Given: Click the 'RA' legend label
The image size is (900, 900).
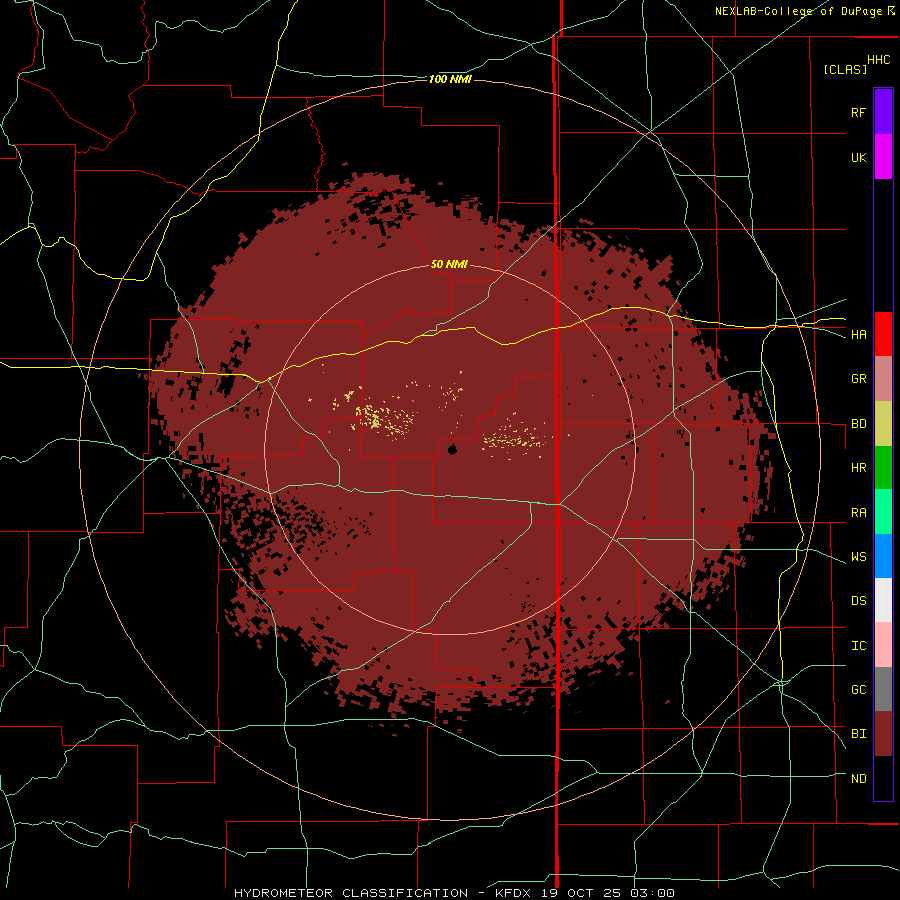Looking at the screenshot, I should pyautogui.click(x=858, y=513).
